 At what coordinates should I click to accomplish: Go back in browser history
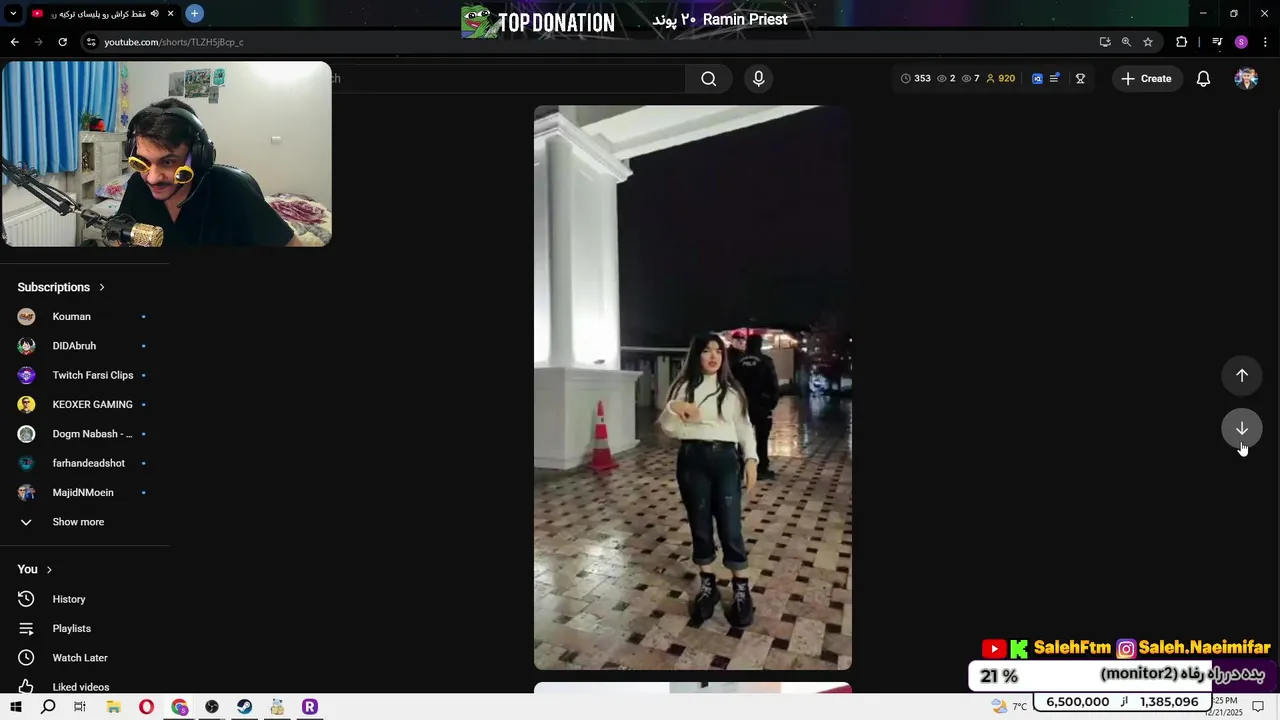(14, 42)
